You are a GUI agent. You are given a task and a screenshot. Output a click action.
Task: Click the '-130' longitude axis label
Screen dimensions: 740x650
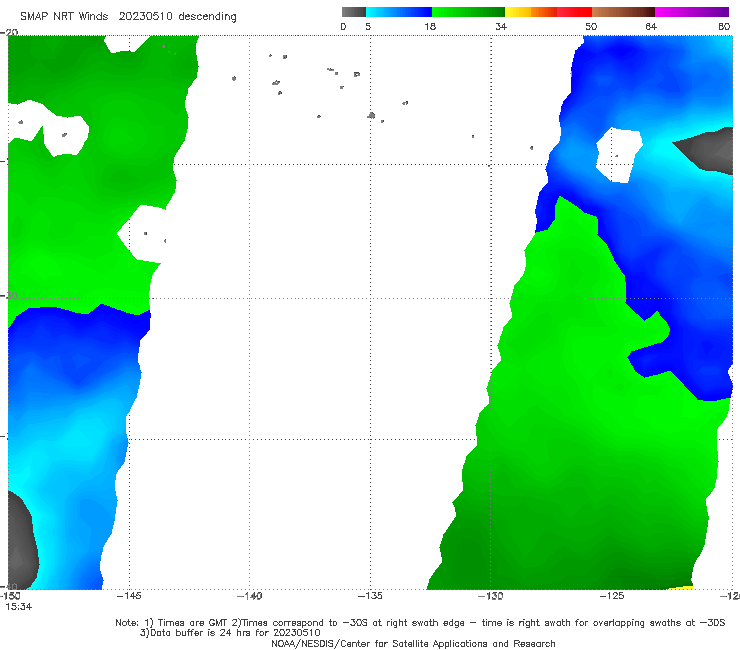coord(491,596)
